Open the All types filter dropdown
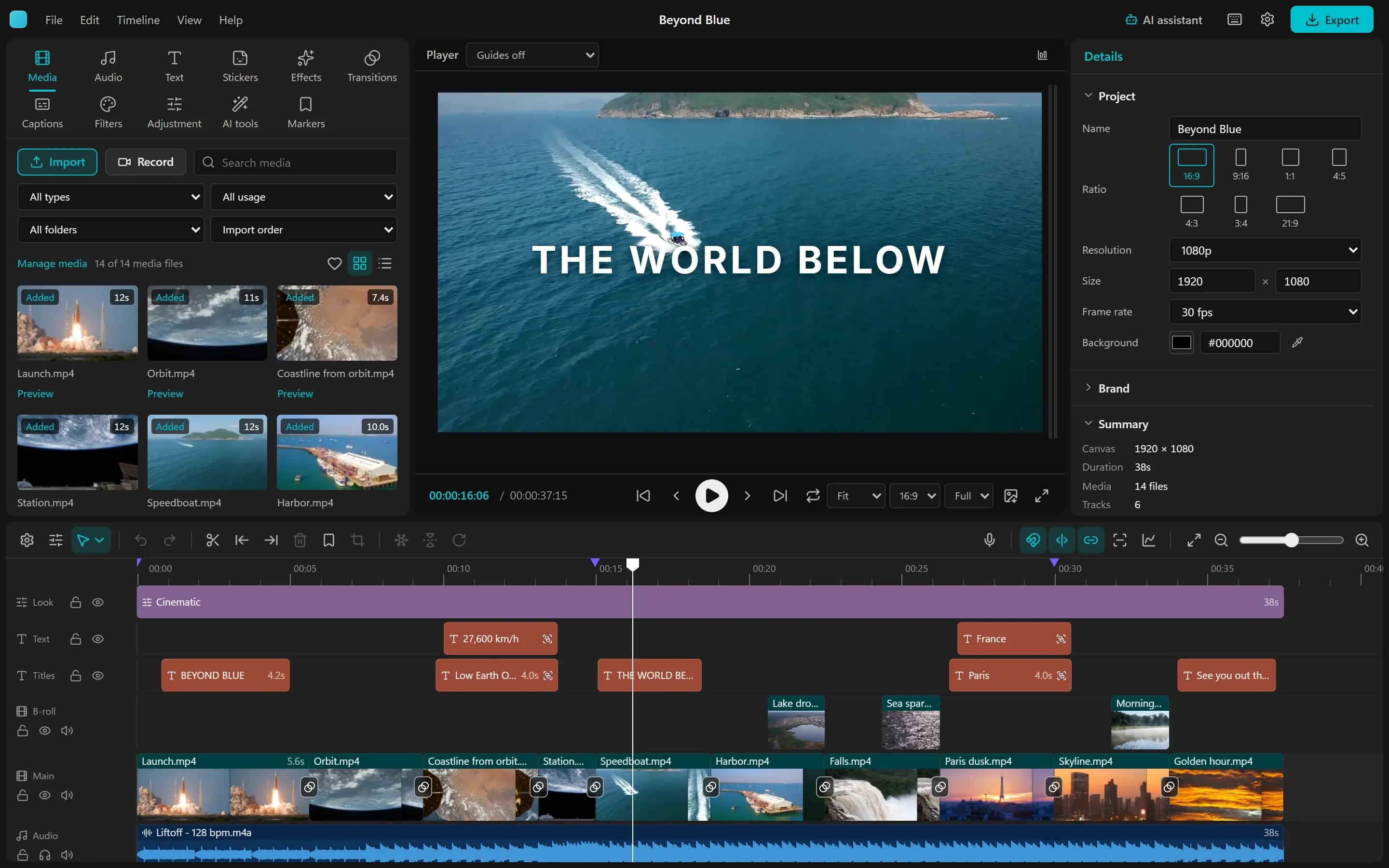This screenshot has height=868, width=1389. [x=111, y=197]
